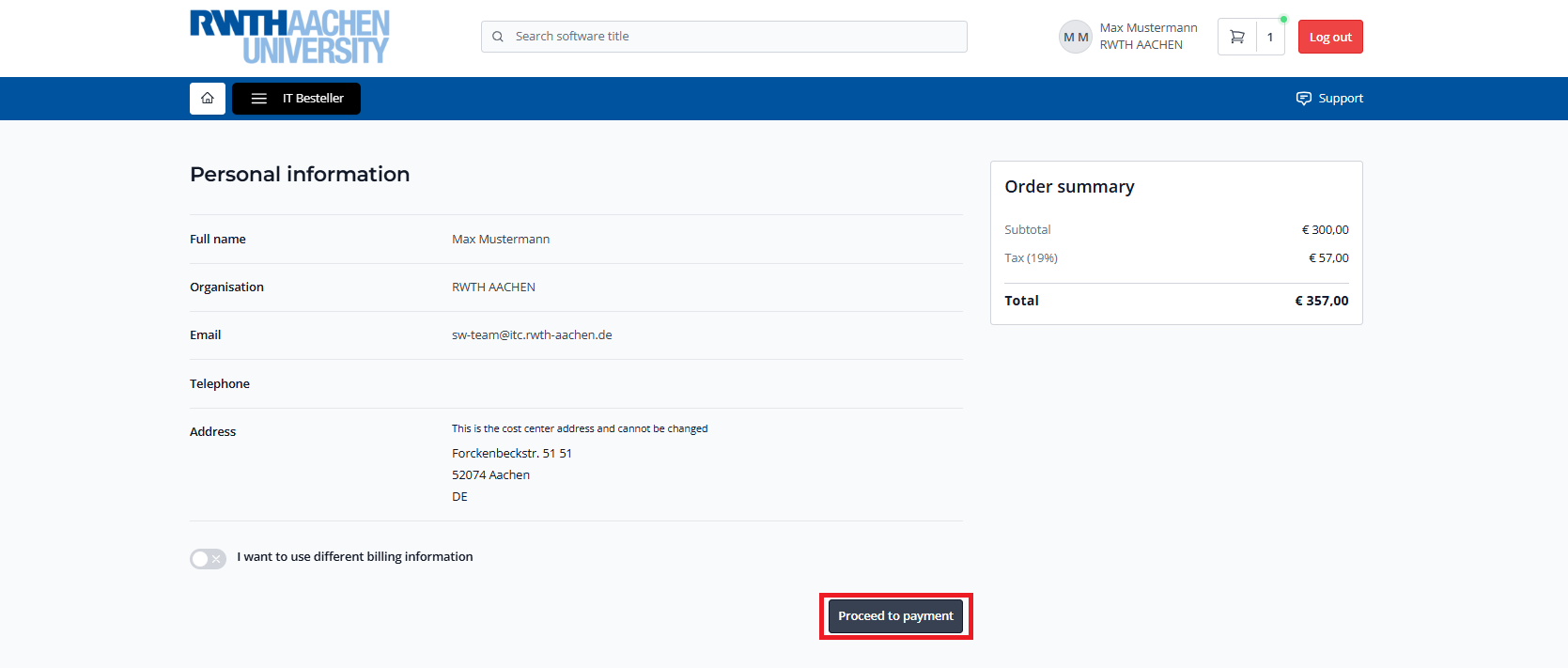
Task: Click the MM user avatar
Action: (x=1075, y=38)
